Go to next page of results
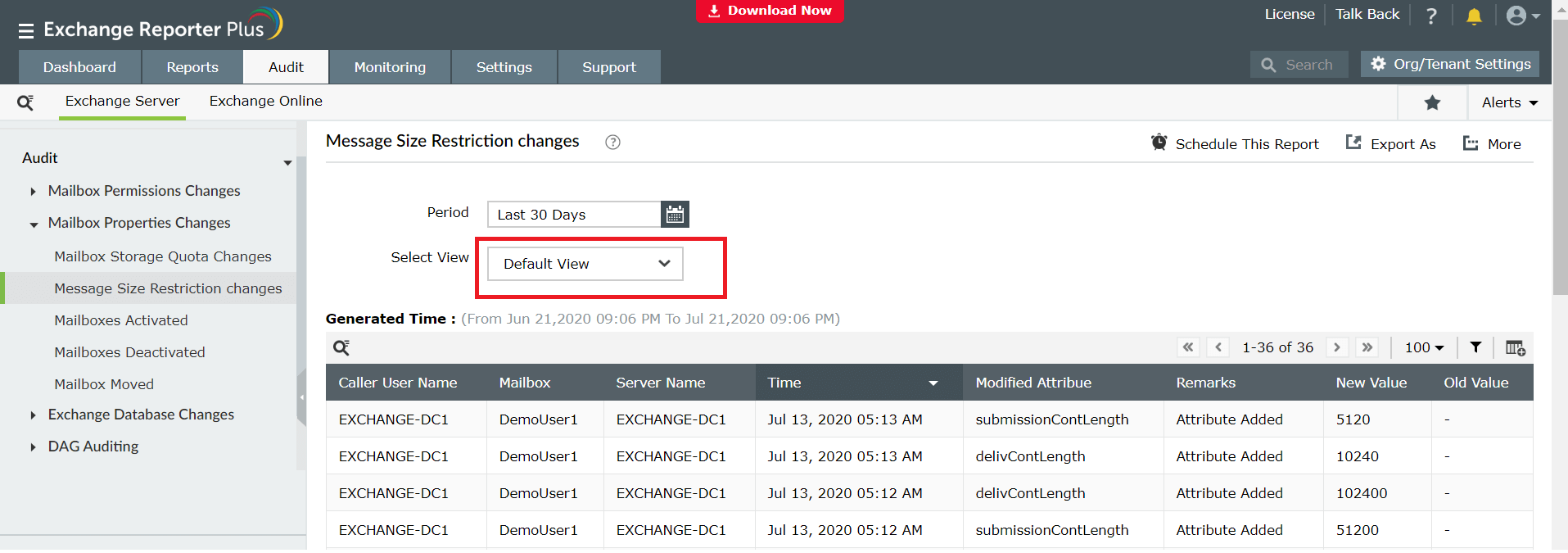 point(1337,347)
